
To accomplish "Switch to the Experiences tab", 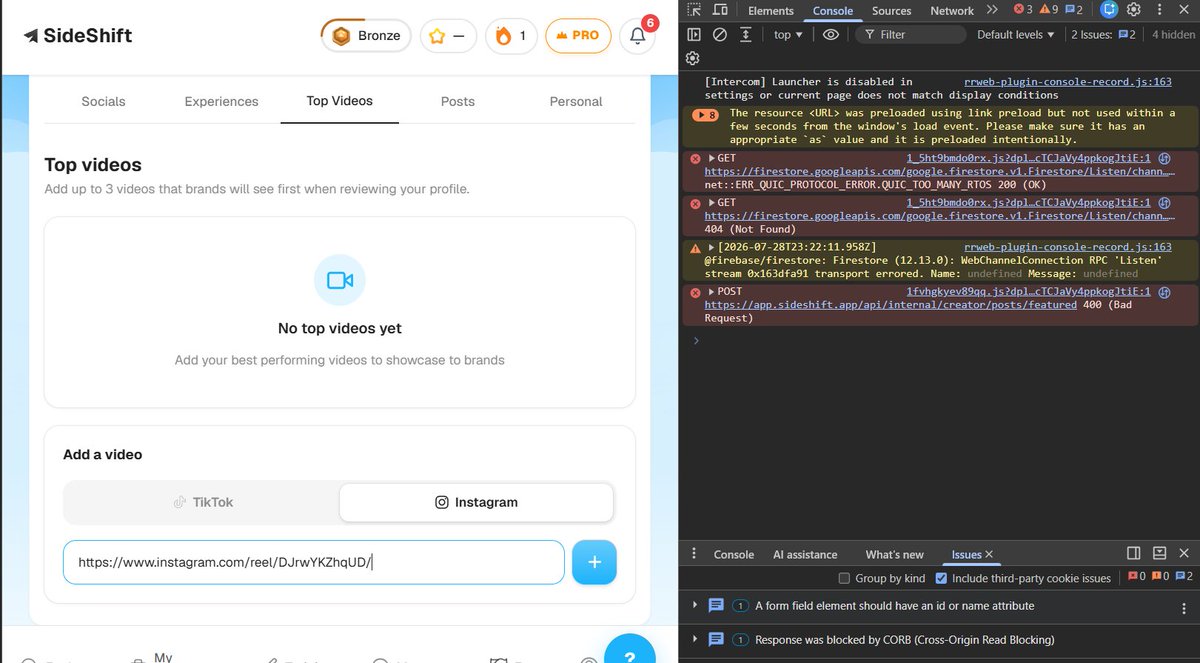I will [221, 101].
